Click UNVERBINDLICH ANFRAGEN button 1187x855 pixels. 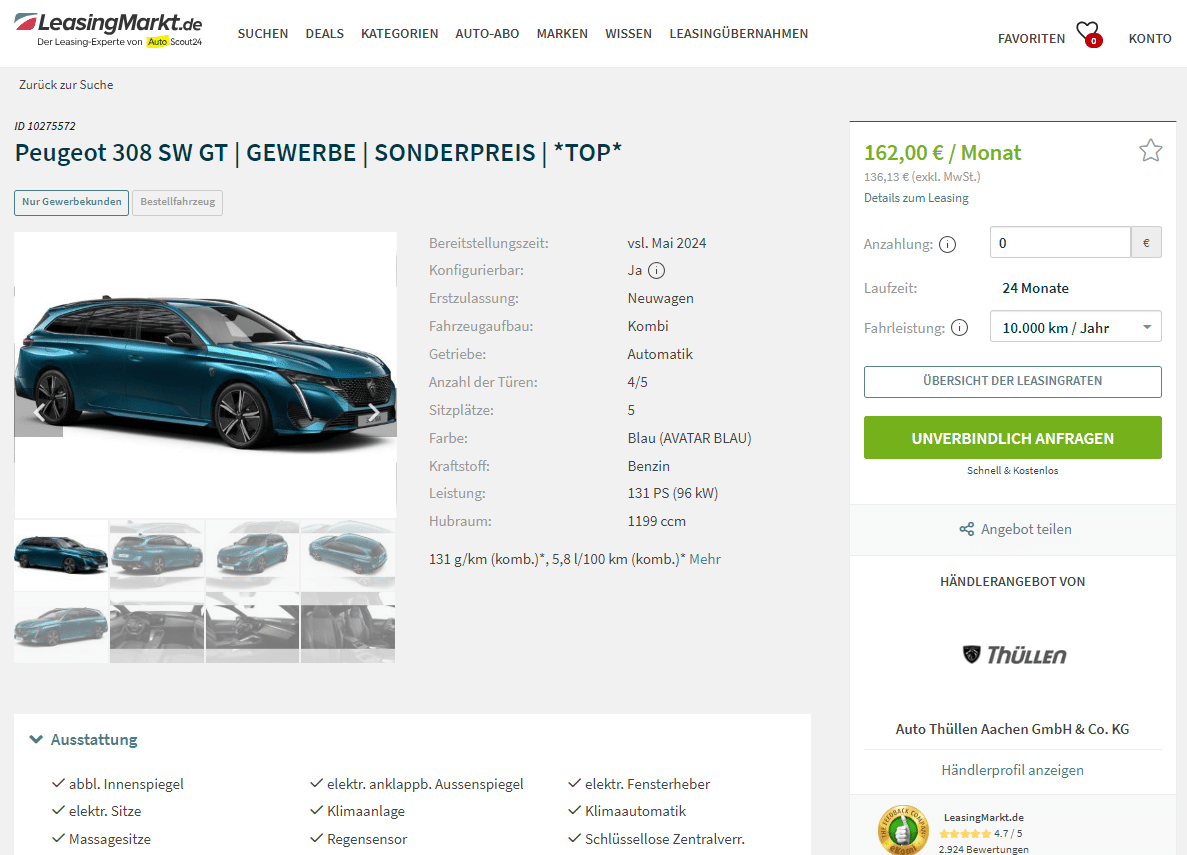1012,438
